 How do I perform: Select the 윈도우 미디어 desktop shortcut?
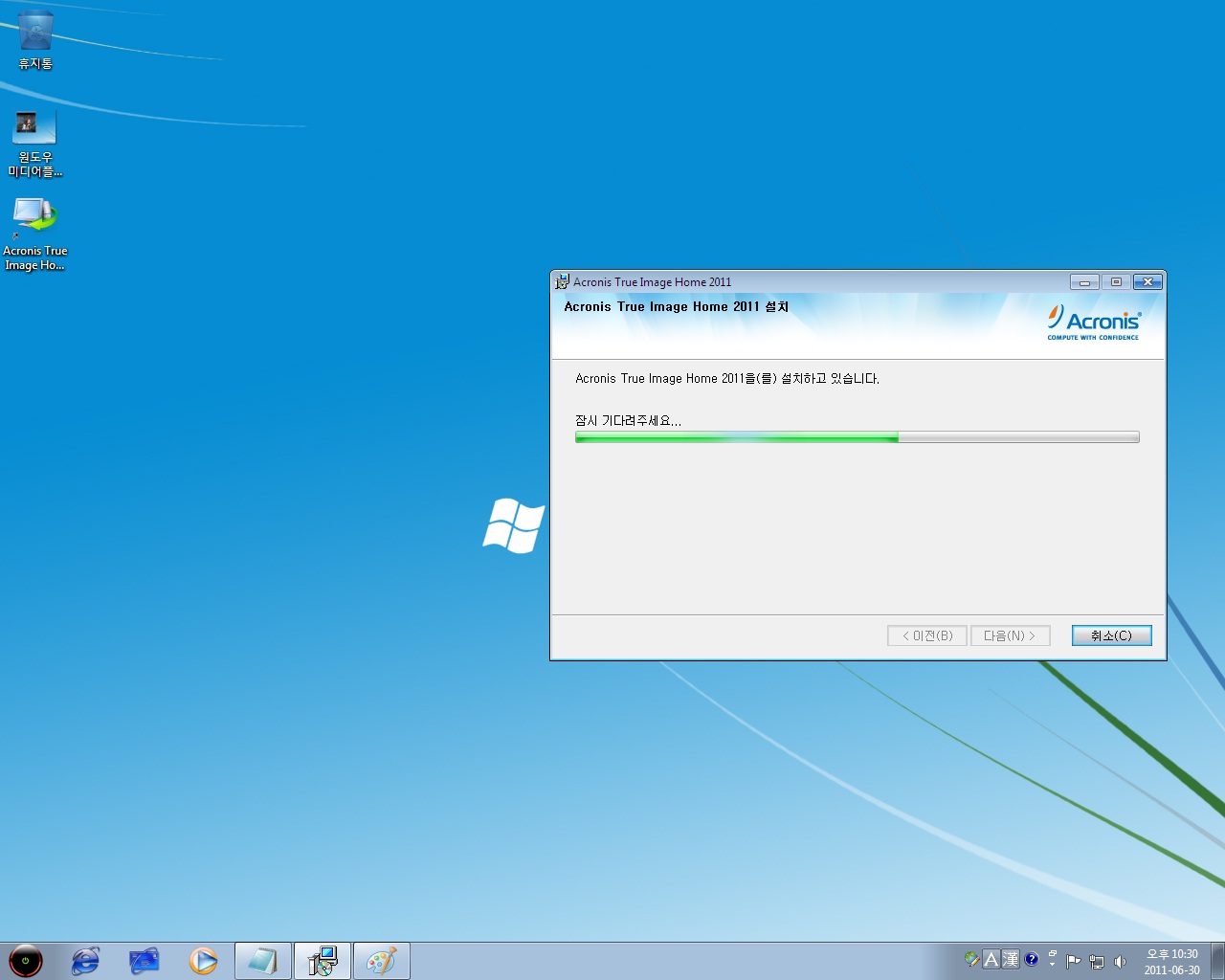(x=35, y=143)
